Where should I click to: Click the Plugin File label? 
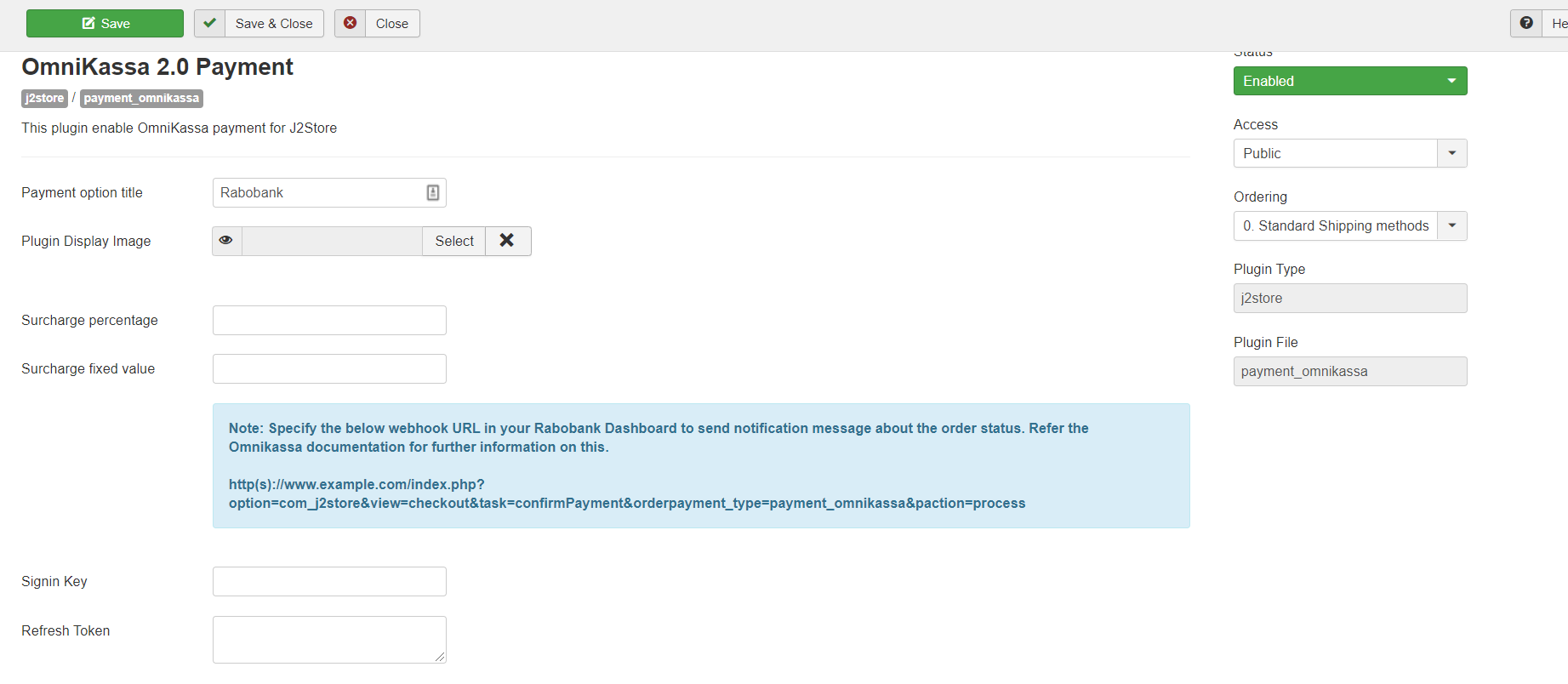(x=1266, y=343)
